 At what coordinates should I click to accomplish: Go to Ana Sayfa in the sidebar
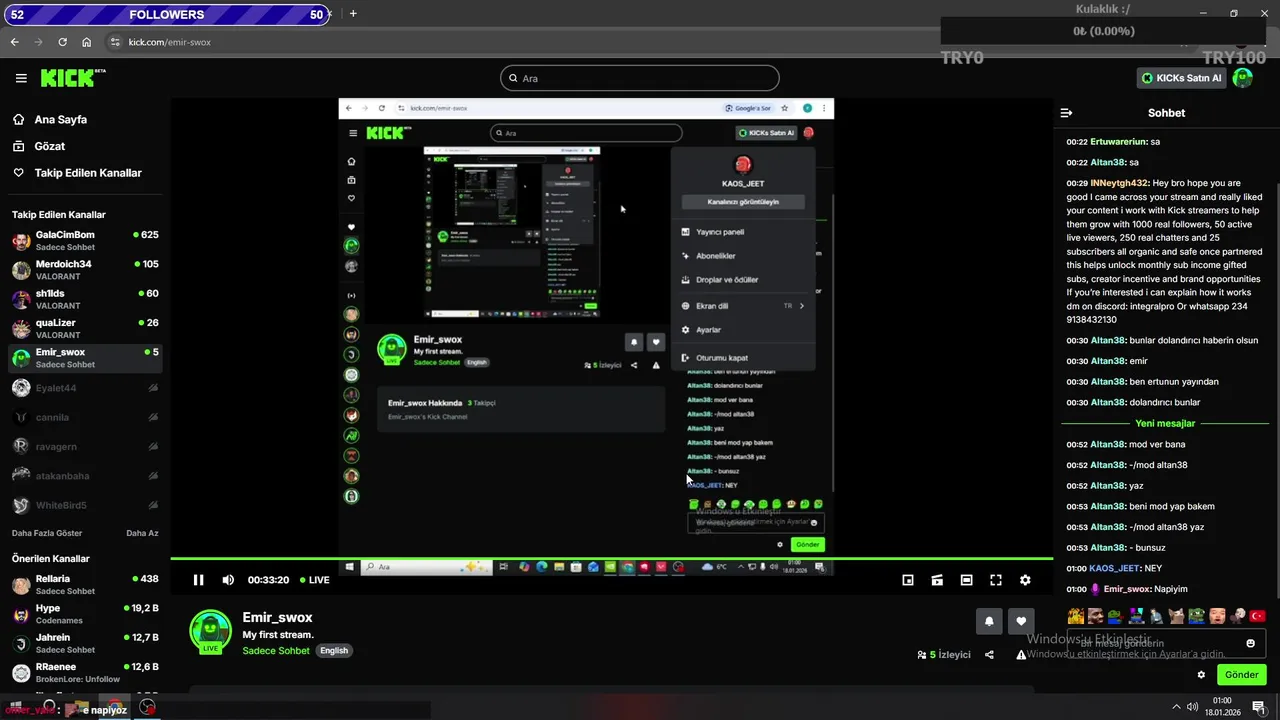(60, 119)
